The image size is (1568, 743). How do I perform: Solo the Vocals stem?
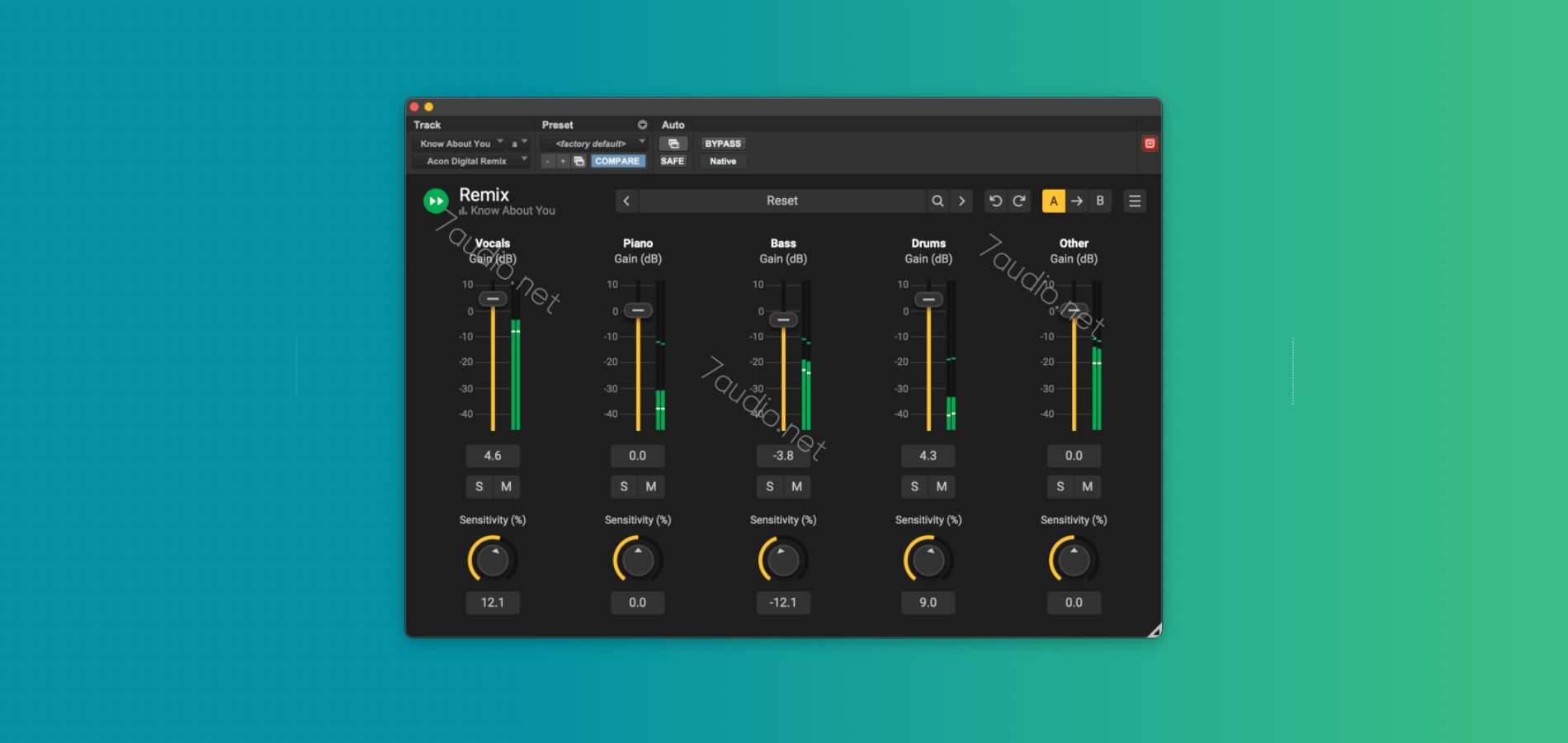(479, 486)
